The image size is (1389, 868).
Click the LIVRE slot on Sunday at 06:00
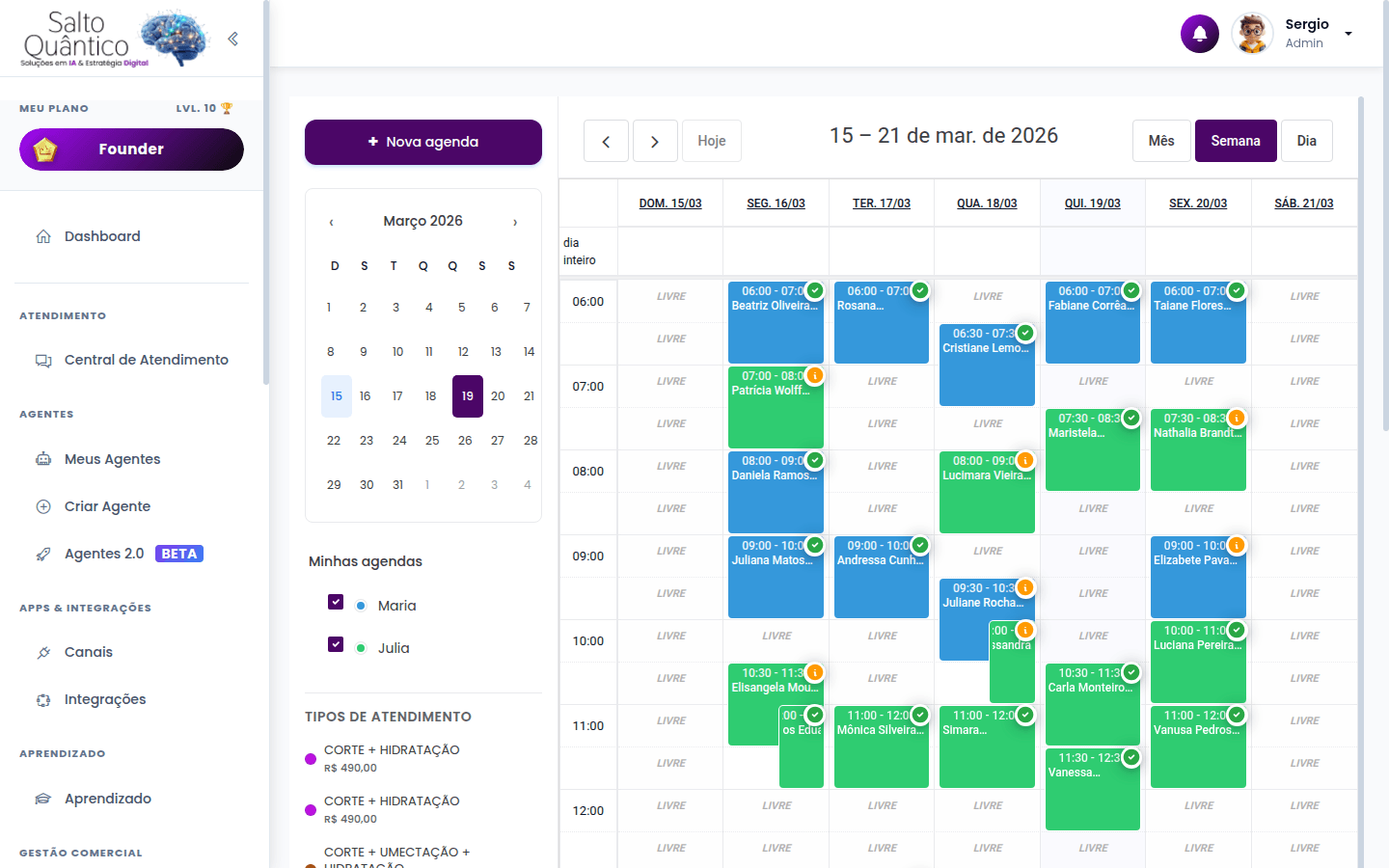point(670,297)
